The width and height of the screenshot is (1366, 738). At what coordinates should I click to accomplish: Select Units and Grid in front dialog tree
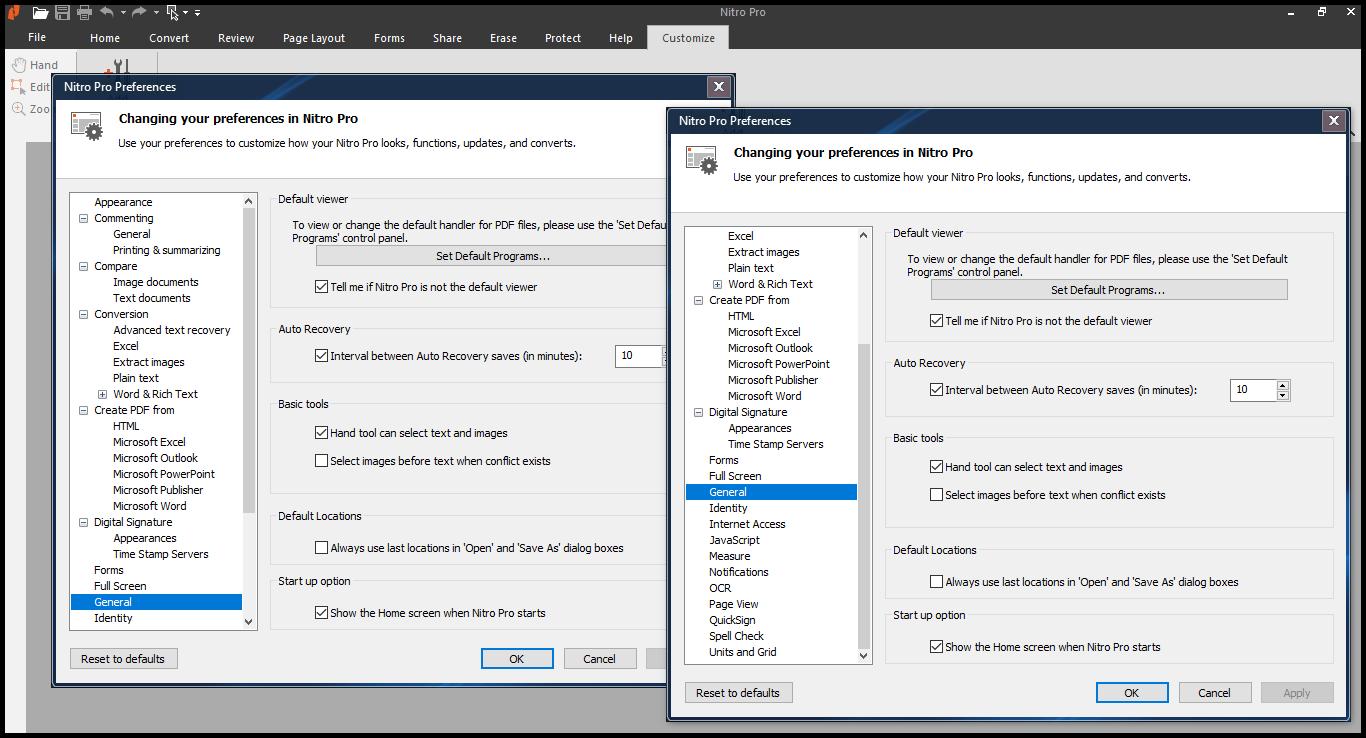point(743,652)
